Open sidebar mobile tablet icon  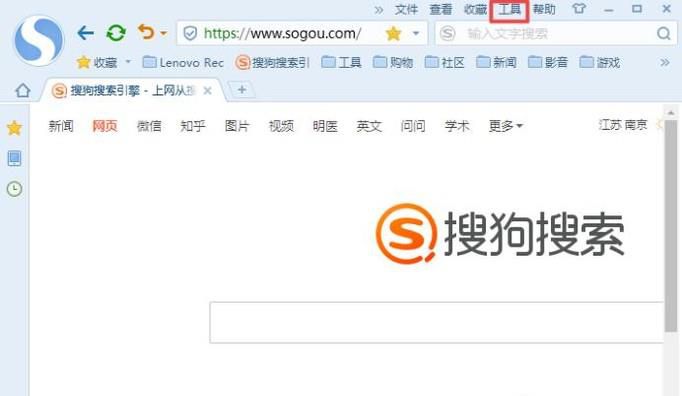point(14,158)
